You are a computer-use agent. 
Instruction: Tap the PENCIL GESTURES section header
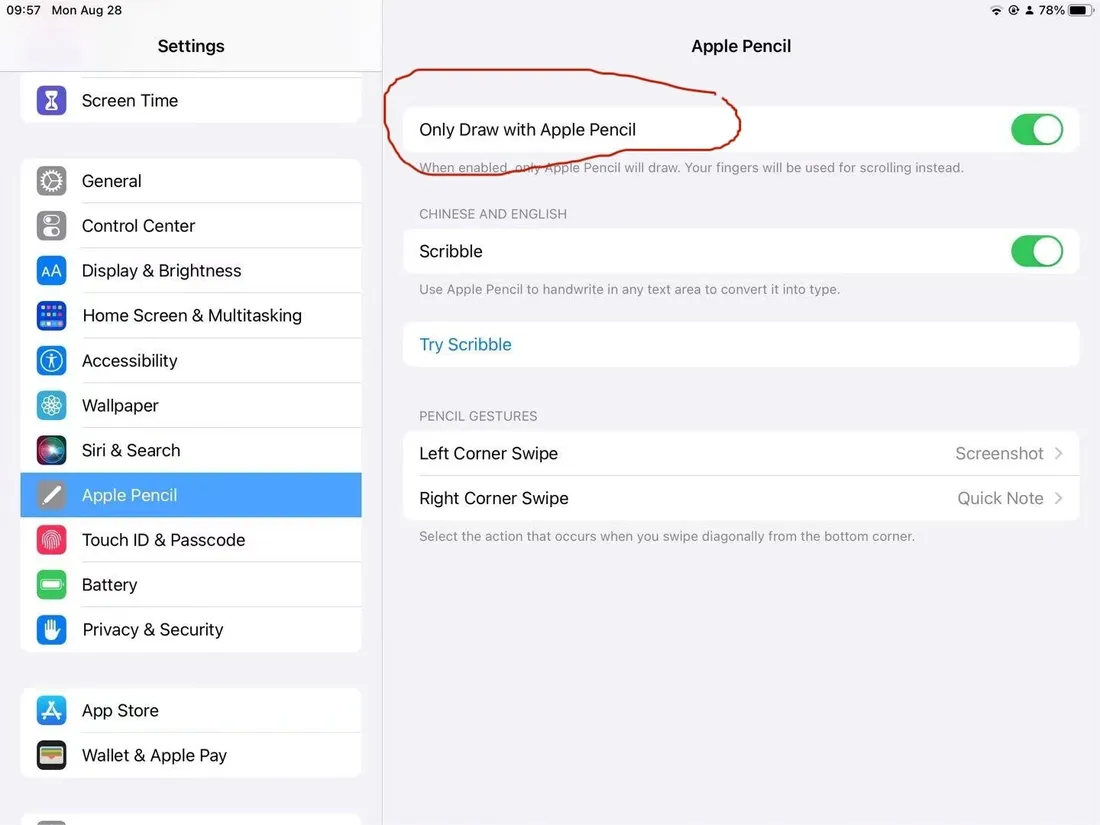pos(478,417)
